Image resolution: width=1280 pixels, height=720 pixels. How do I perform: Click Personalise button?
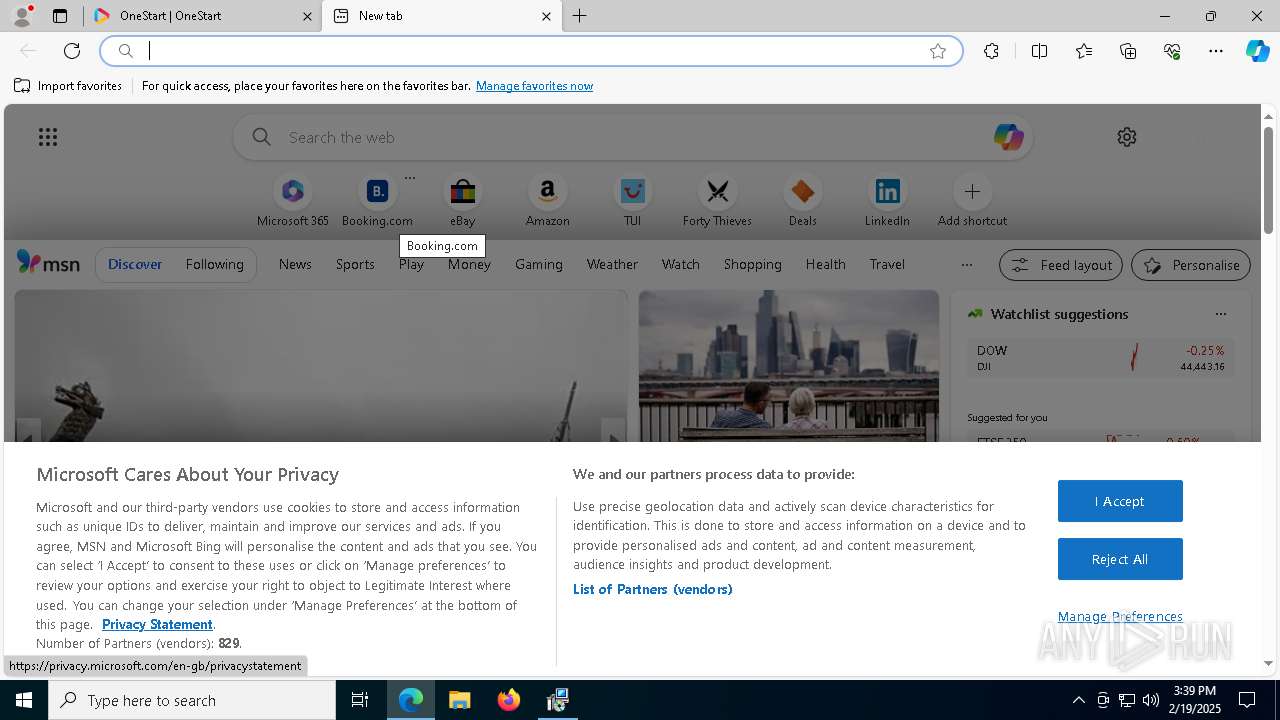[x=1191, y=265]
